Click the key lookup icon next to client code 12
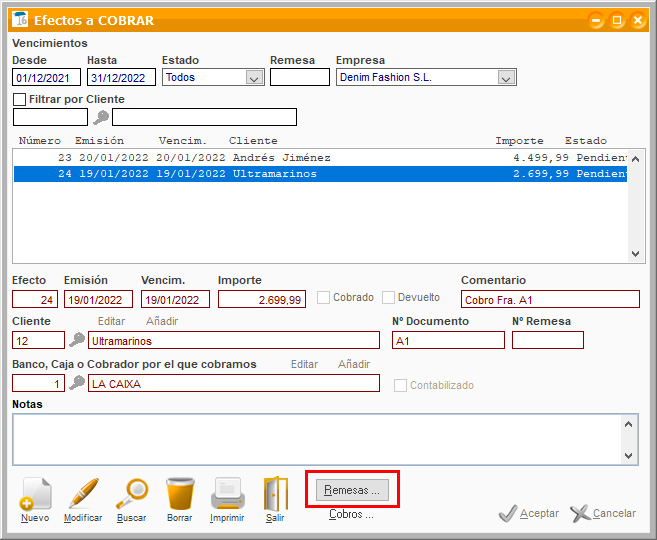657x540 pixels. [x=77, y=340]
